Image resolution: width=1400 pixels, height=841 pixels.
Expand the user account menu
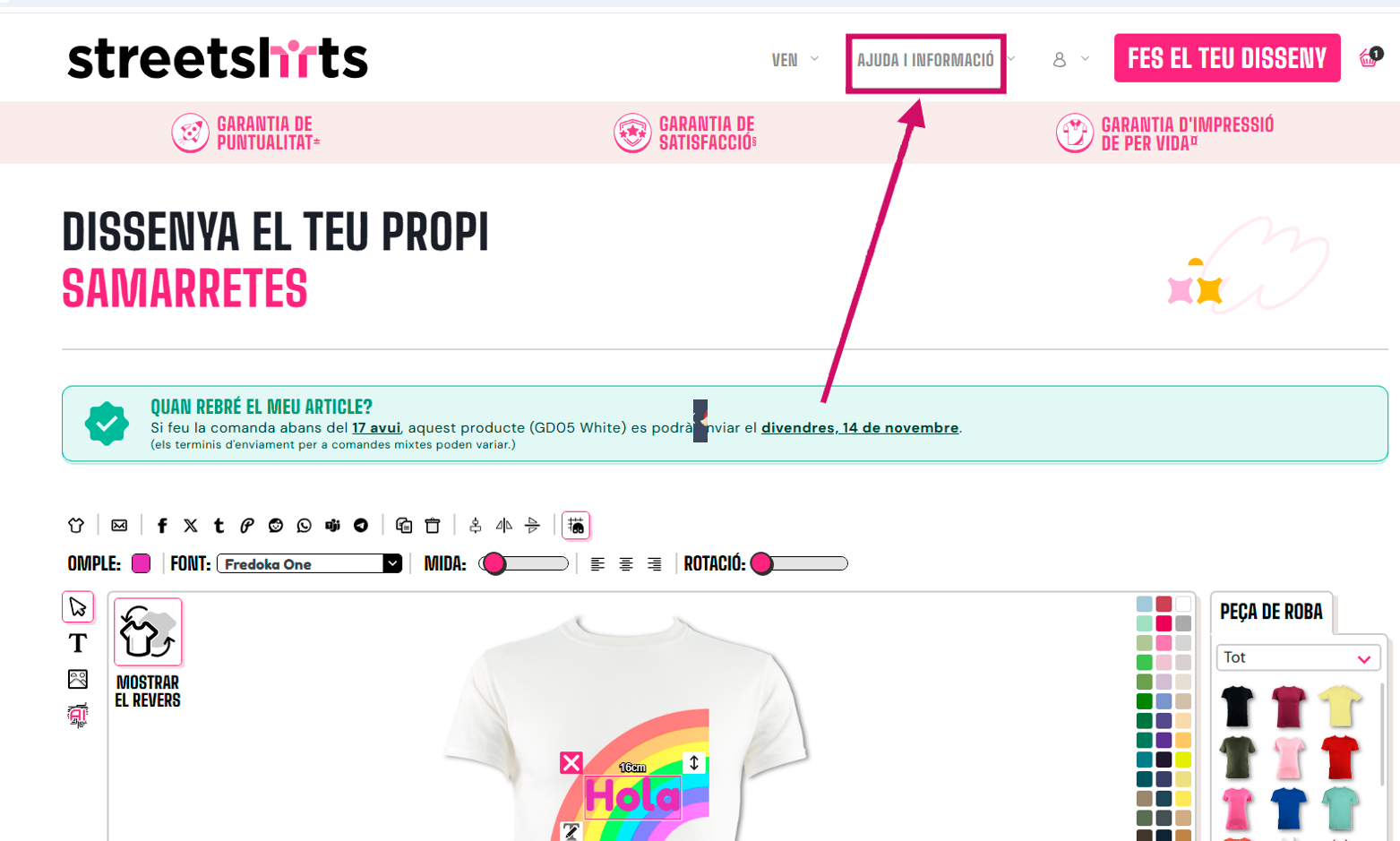click(1070, 59)
